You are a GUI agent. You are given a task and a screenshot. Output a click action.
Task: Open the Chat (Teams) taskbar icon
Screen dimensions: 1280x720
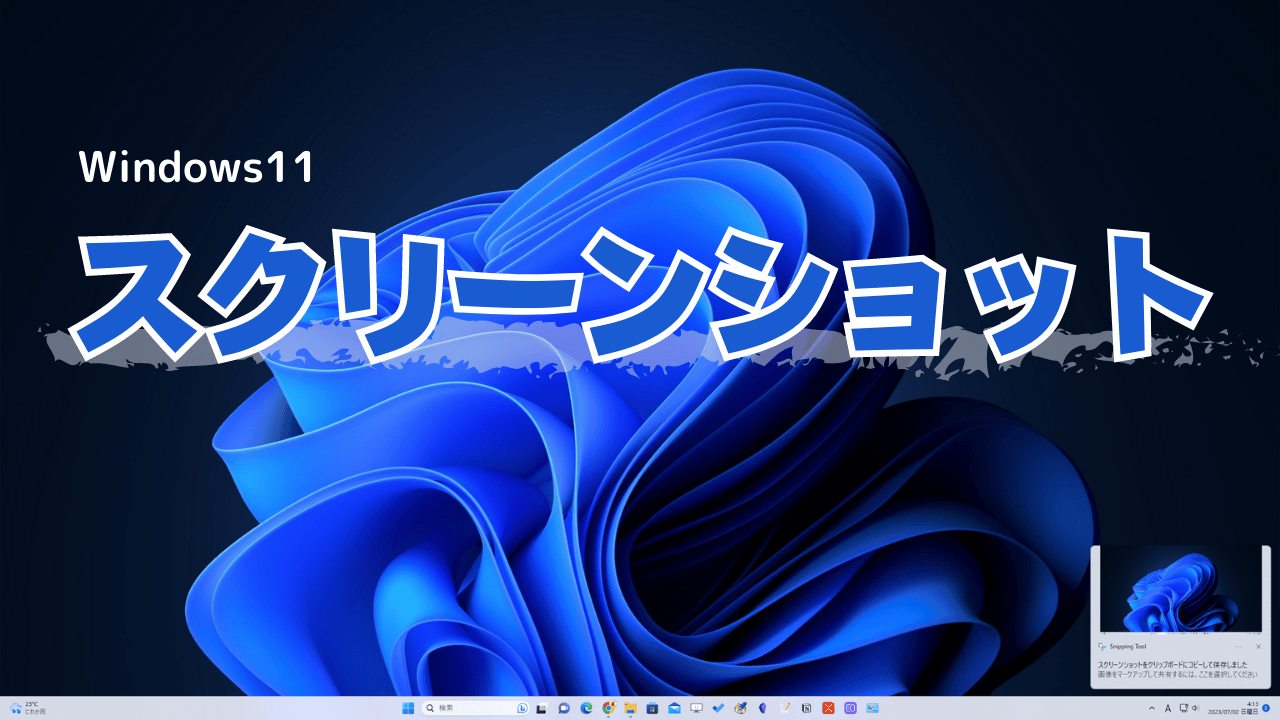pos(564,708)
